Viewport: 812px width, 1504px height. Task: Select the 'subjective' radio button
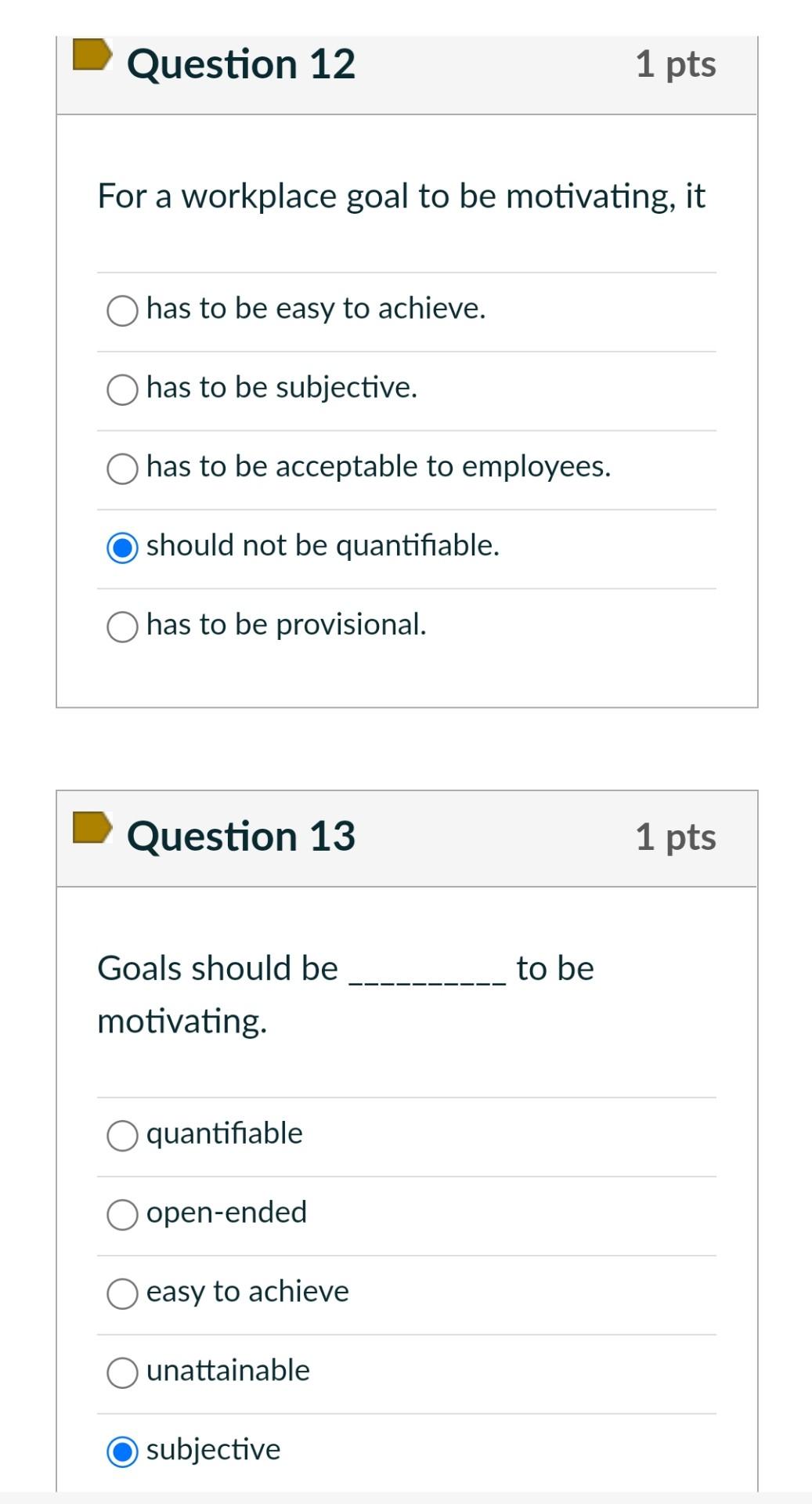(x=121, y=1450)
